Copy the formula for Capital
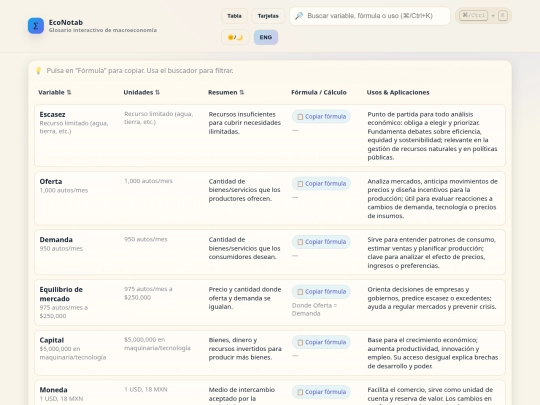The image size is (540, 405). tap(321, 342)
